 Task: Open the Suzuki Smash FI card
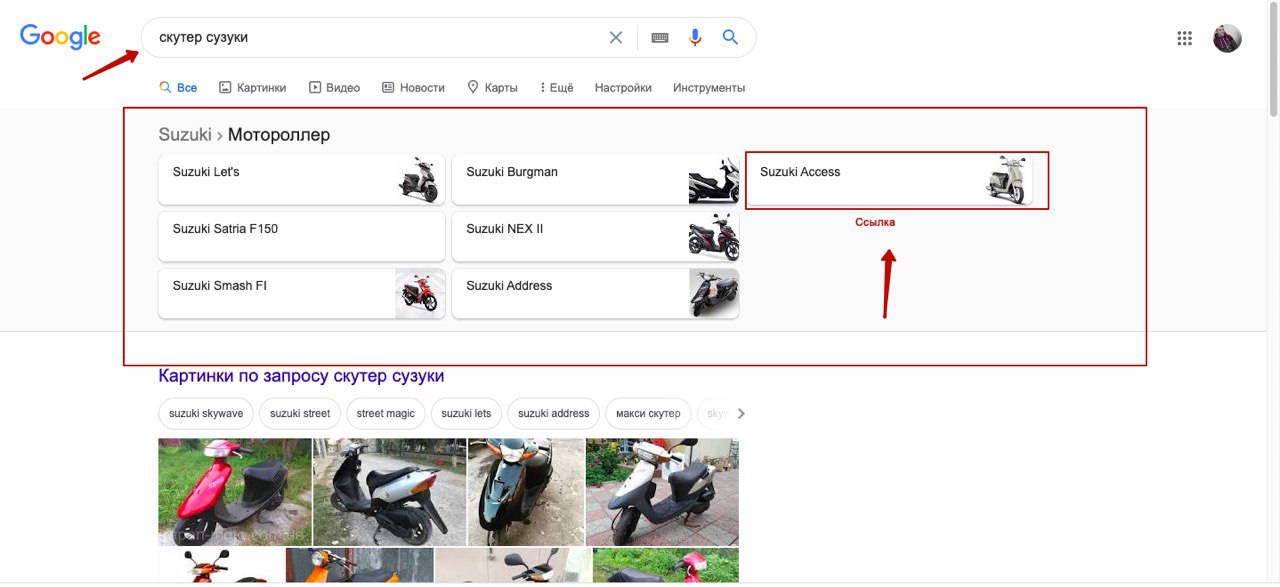pyautogui.click(x=301, y=293)
